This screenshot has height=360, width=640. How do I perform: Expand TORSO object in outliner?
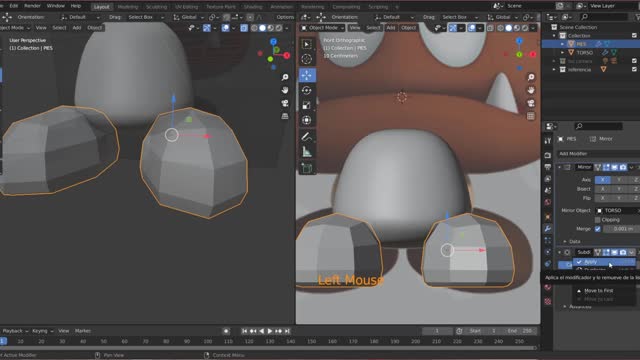[x=562, y=53]
